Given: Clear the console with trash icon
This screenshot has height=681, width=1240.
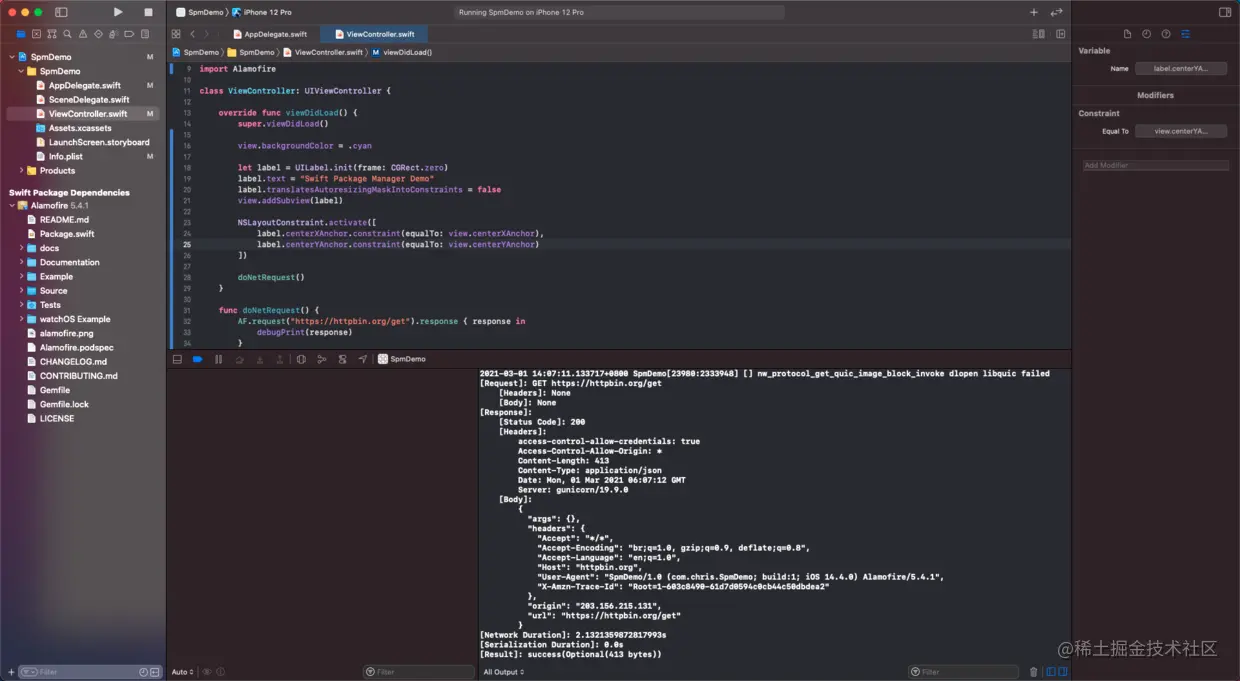Looking at the screenshot, I should click(x=1034, y=672).
